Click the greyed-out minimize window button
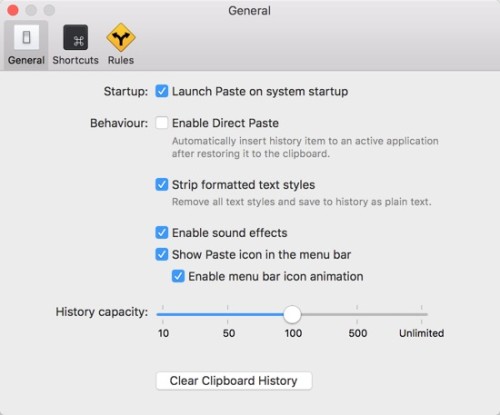This screenshot has height=415, width=500. (31, 10)
